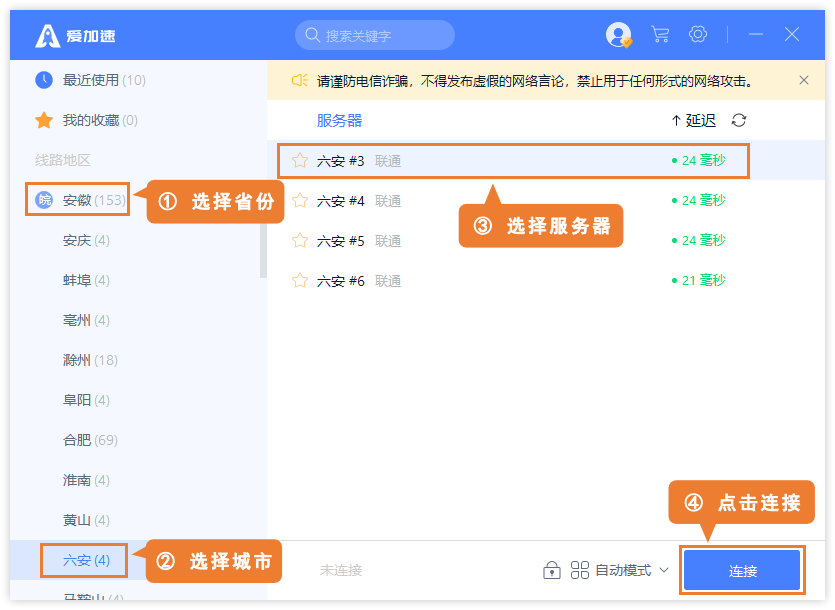The height and width of the screenshot is (610, 835).
Task: Minimize the 爱加速 window
Action: [x=756, y=34]
